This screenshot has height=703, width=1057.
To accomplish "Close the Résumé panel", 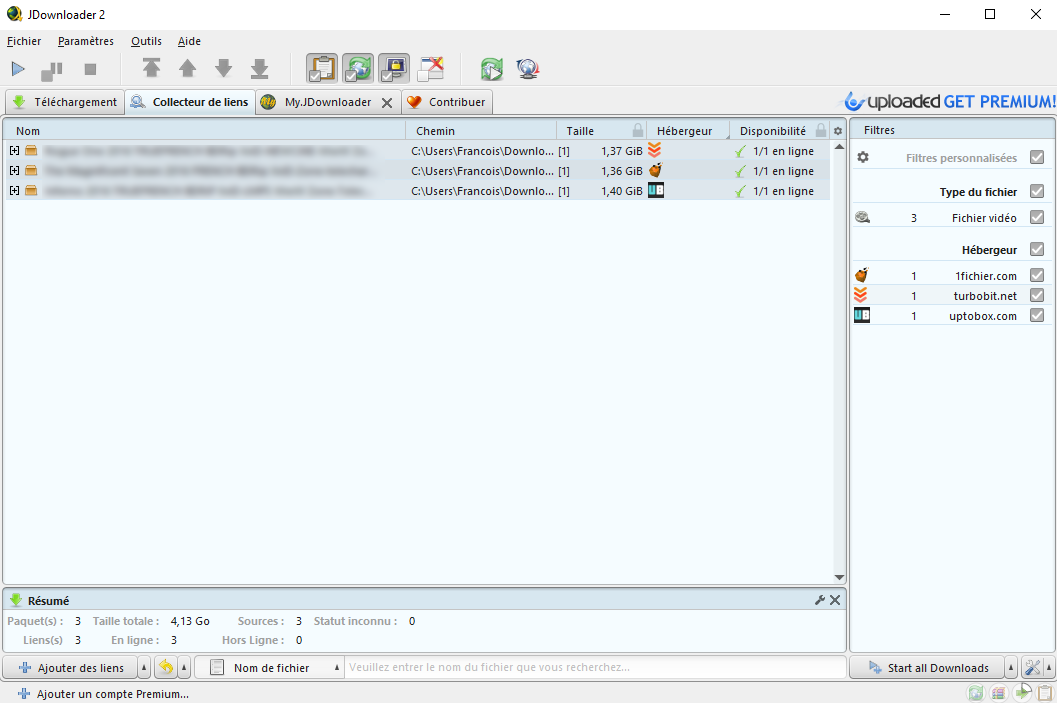I will point(835,600).
